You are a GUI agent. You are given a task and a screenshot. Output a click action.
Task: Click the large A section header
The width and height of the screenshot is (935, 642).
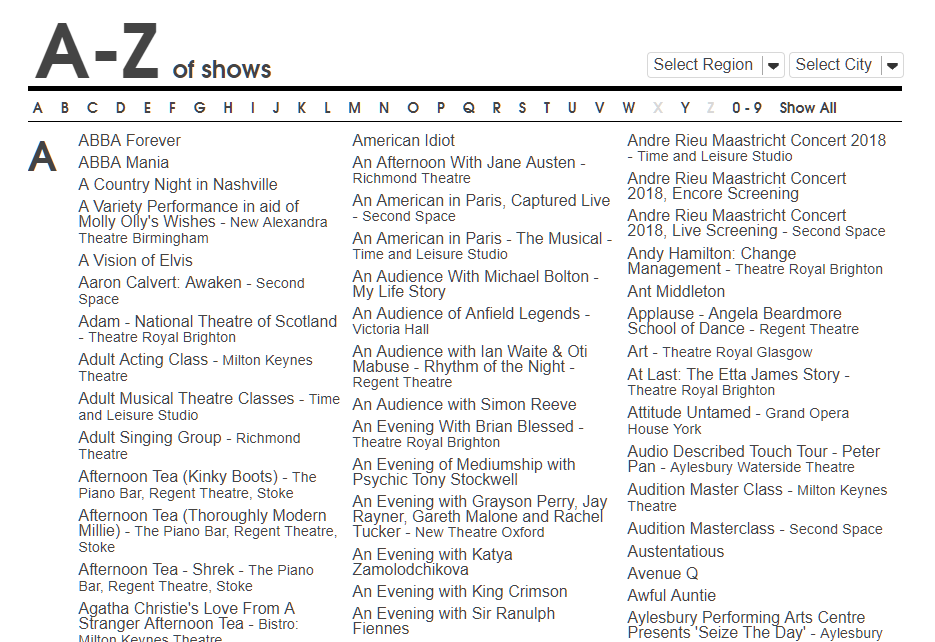(42, 156)
